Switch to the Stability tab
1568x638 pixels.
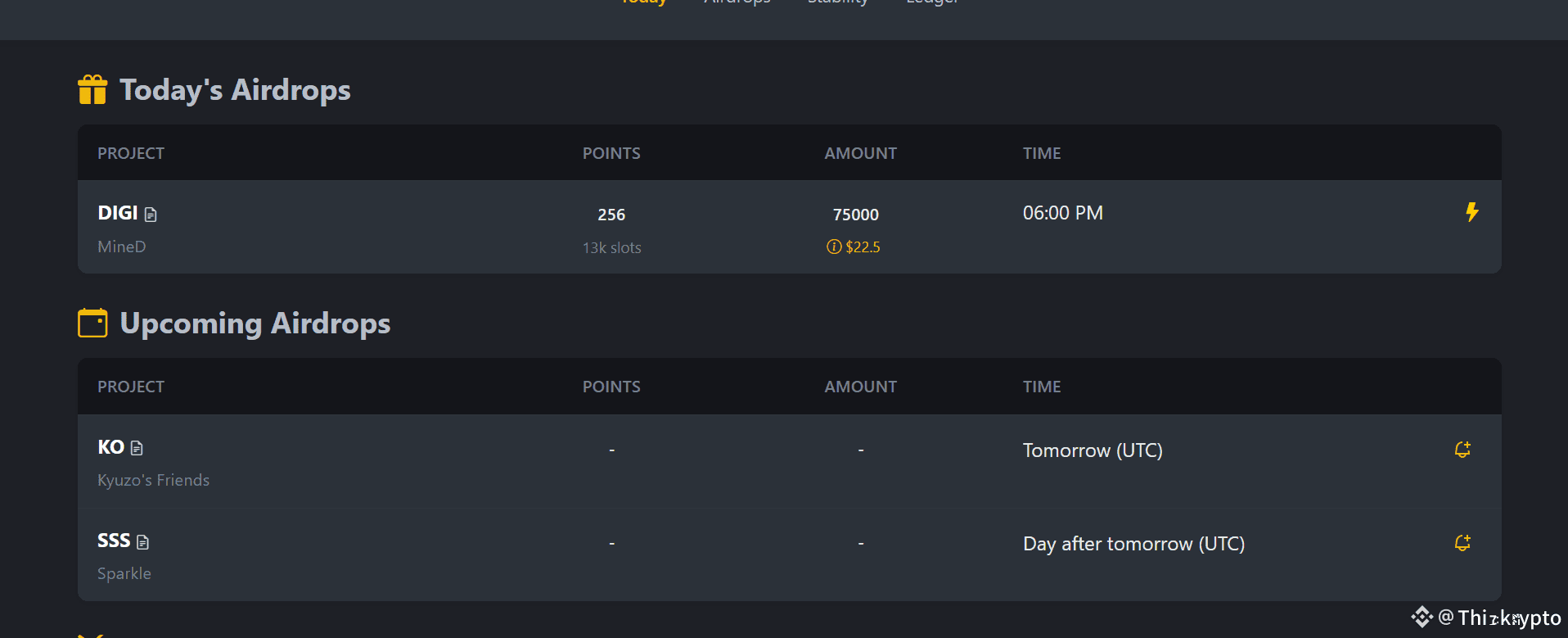(837, 2)
